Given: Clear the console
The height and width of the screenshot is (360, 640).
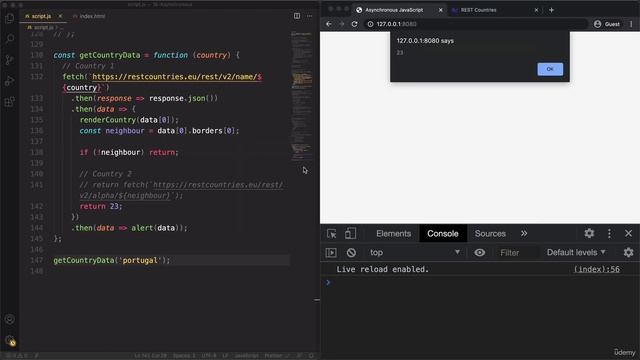Looking at the screenshot, I should [x=351, y=253].
